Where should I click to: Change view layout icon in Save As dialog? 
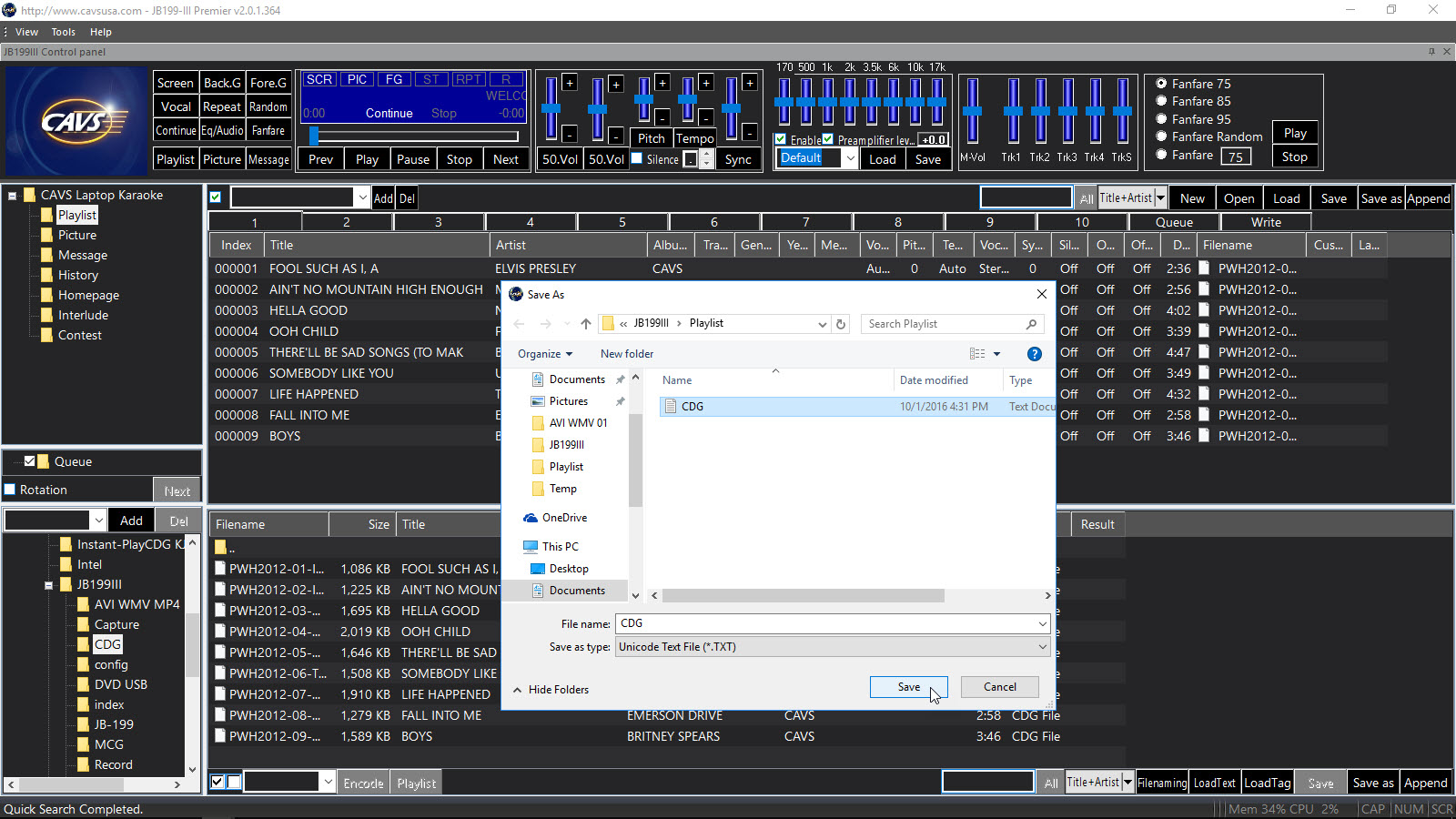pos(977,354)
